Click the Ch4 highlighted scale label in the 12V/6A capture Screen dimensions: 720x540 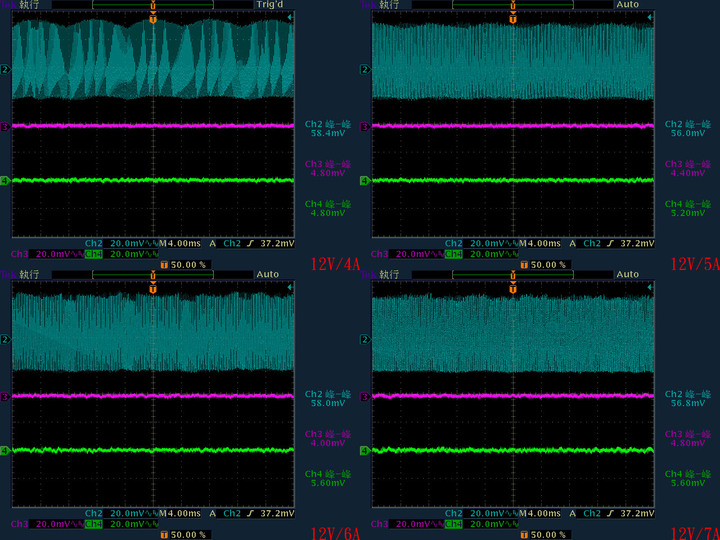click(94, 524)
